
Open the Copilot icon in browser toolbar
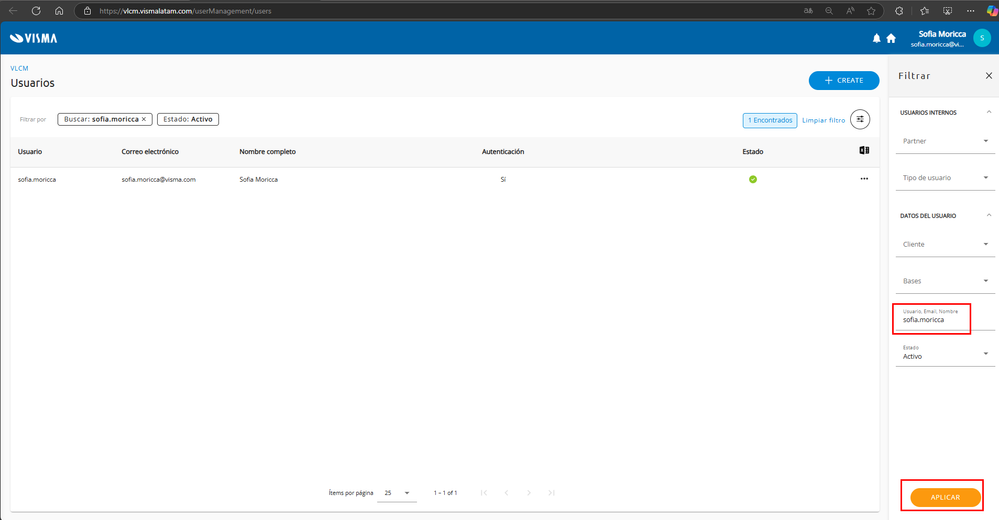coord(991,11)
